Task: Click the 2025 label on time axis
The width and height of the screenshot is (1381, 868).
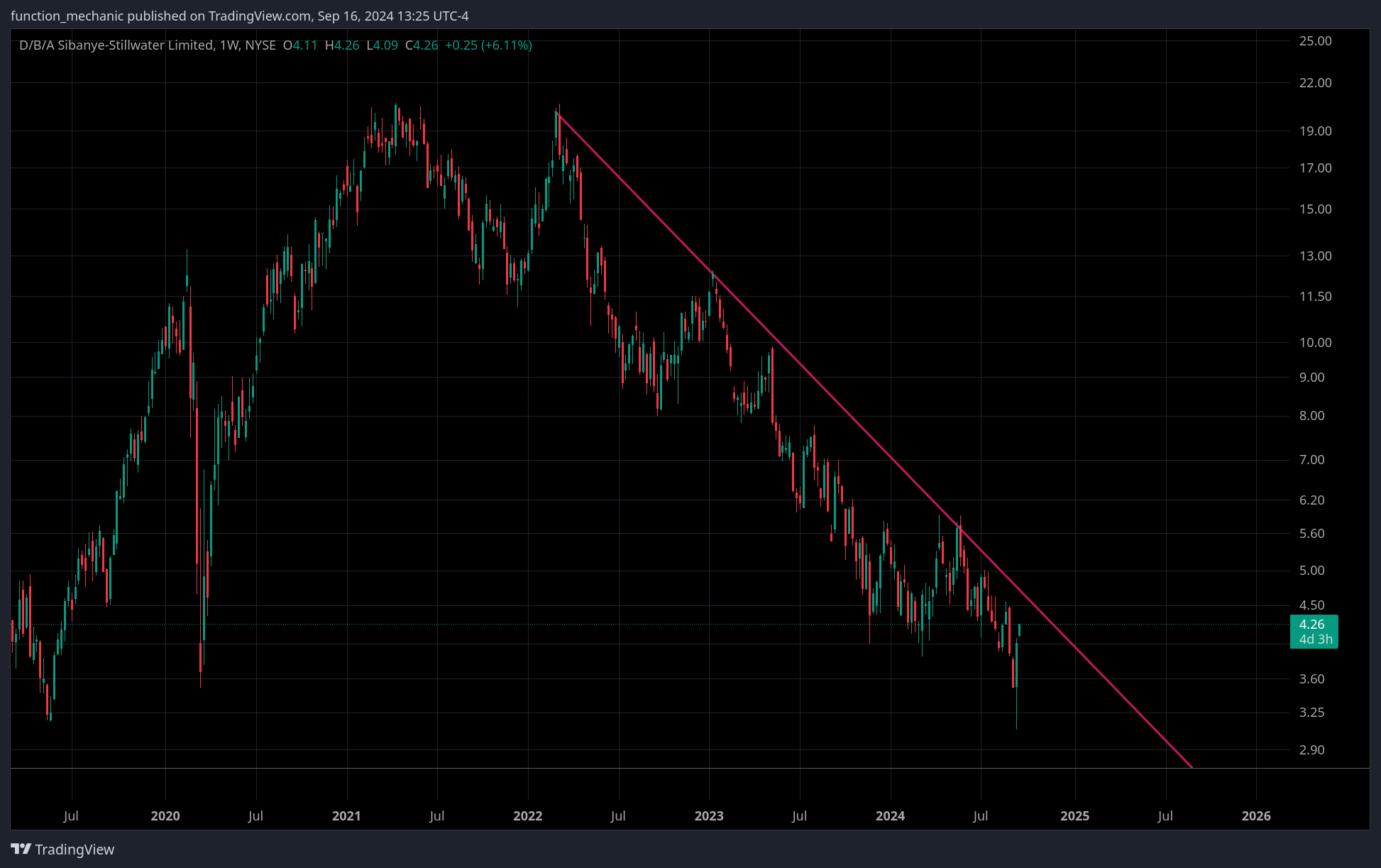Action: coord(1075,816)
